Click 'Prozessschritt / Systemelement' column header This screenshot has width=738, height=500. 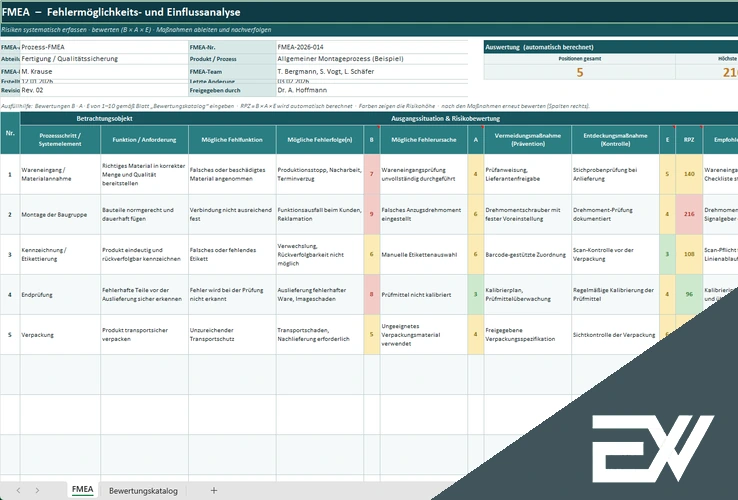point(60,140)
